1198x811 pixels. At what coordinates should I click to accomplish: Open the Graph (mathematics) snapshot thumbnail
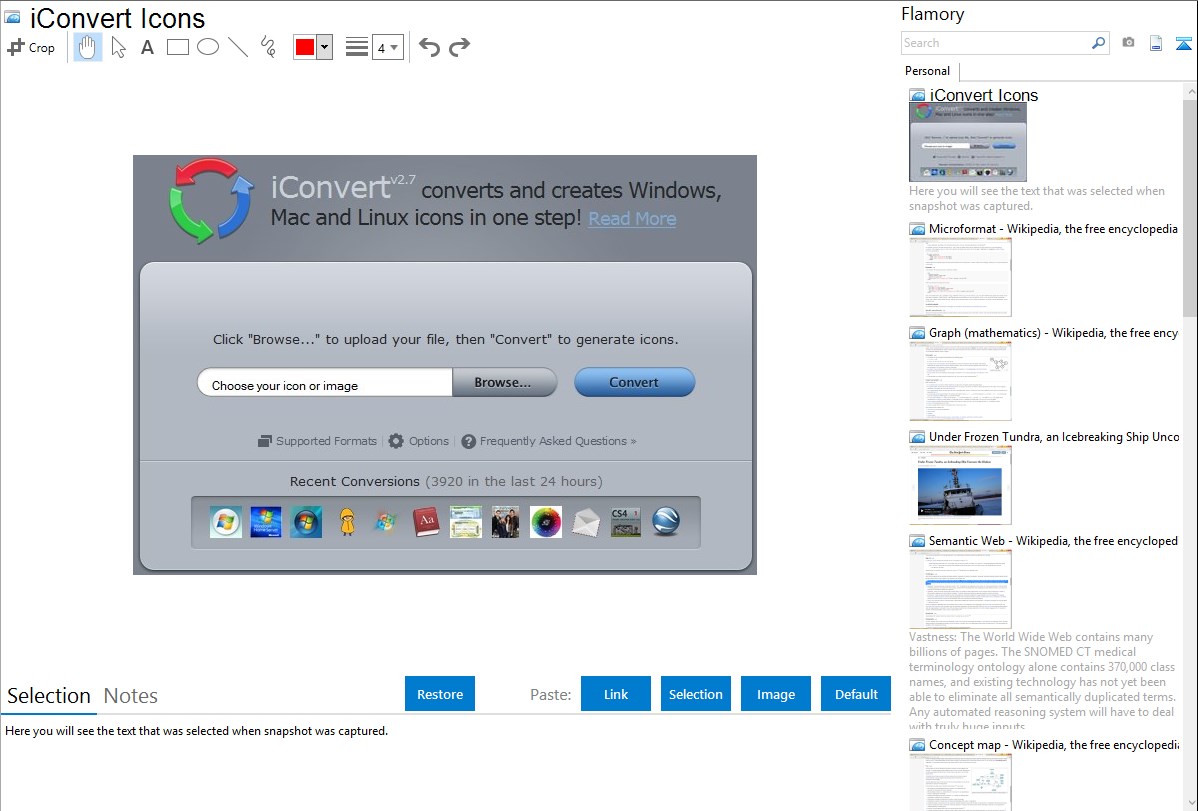pos(960,381)
